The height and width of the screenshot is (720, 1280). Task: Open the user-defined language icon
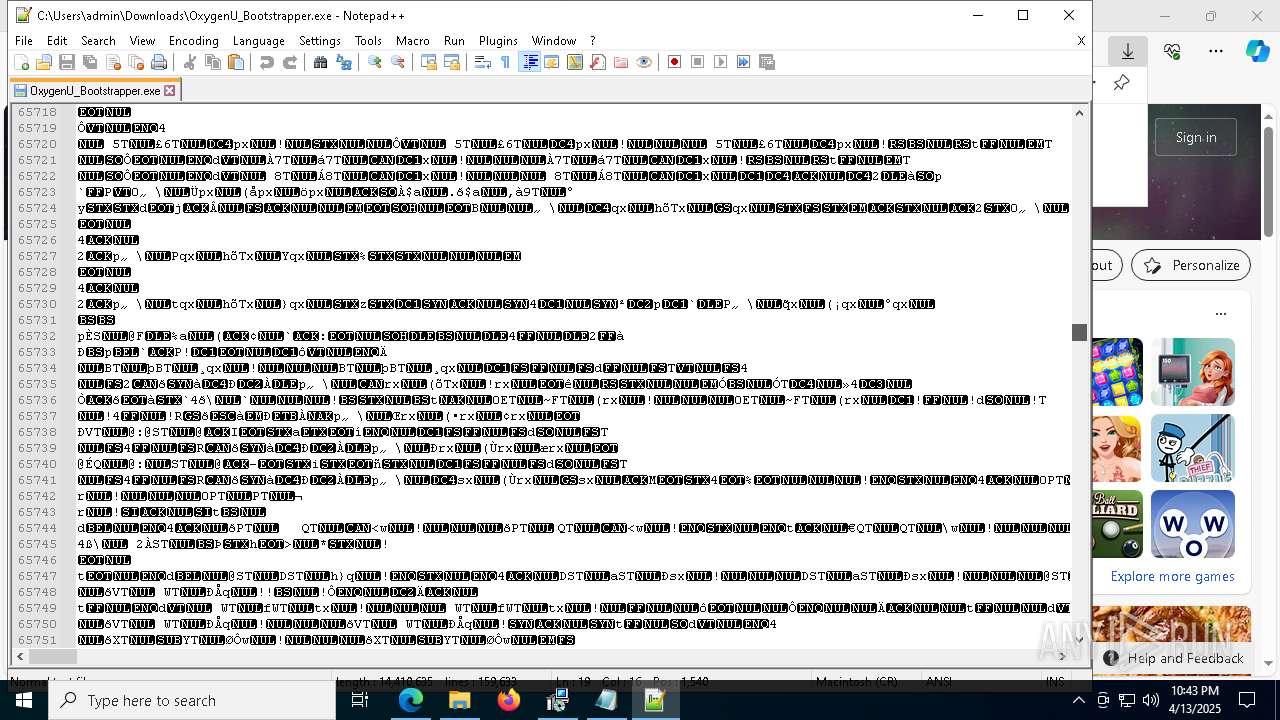click(552, 62)
